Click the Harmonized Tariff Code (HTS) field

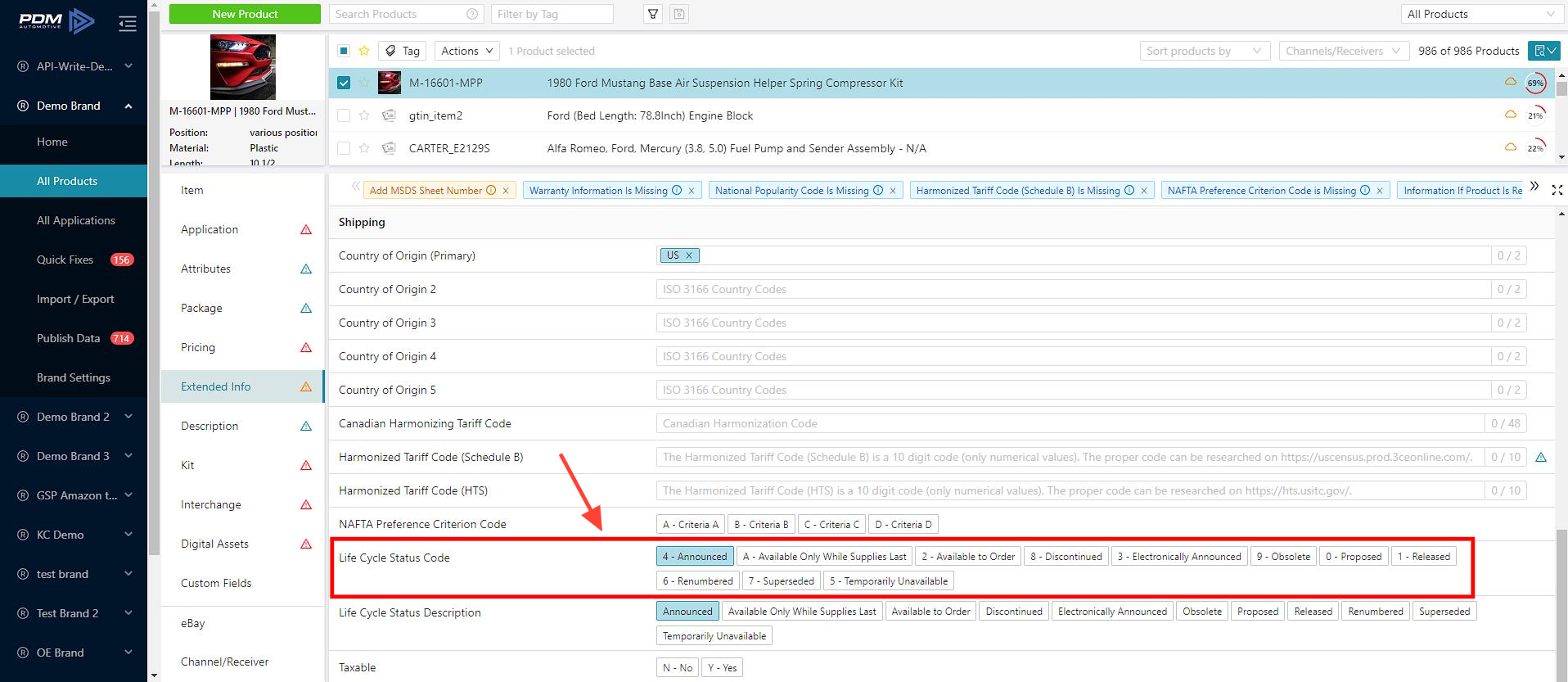(x=1070, y=490)
